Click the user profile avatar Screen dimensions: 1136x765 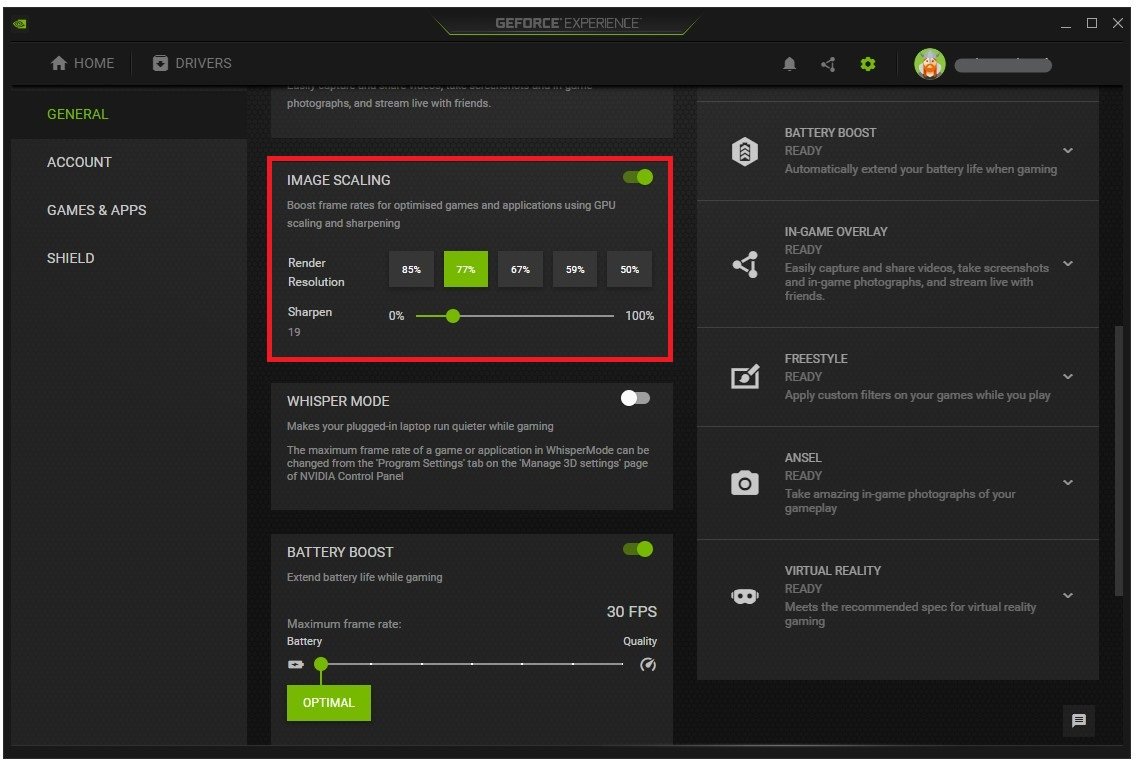929,64
